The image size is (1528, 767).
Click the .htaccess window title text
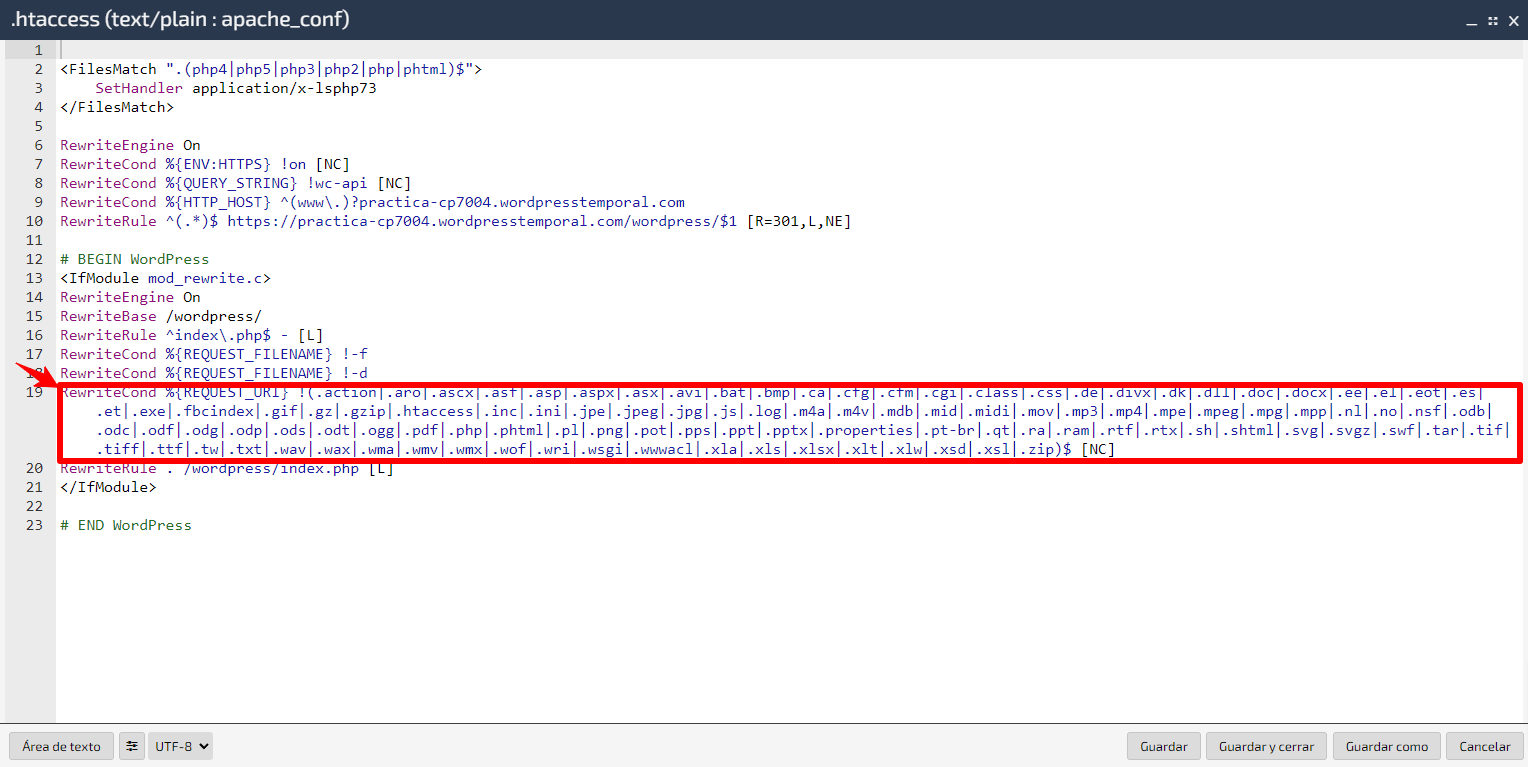(x=180, y=20)
